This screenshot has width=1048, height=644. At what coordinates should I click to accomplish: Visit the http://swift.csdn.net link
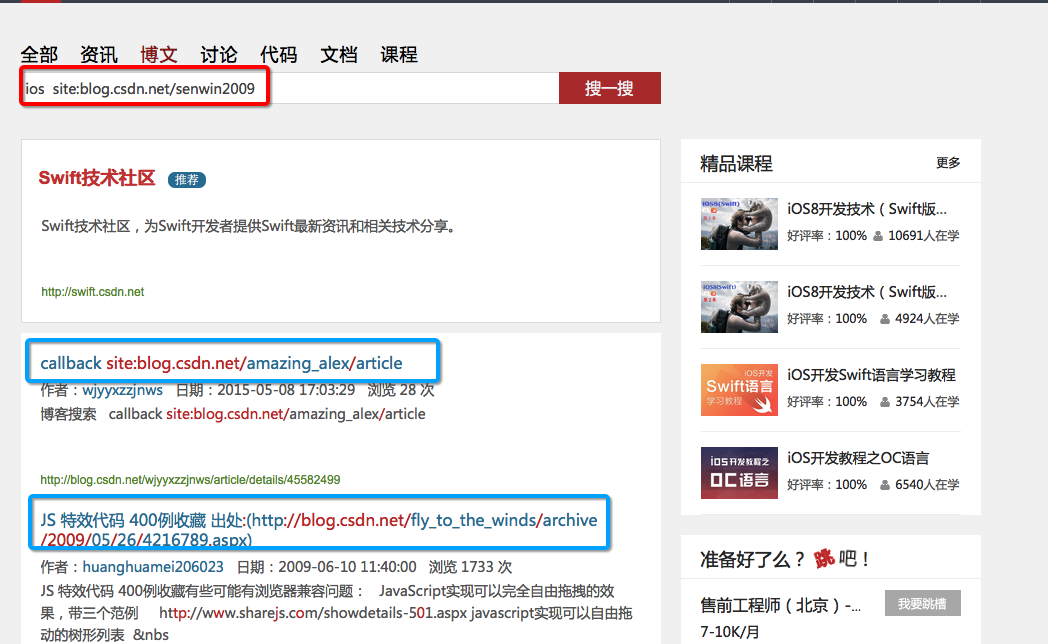[x=92, y=292]
